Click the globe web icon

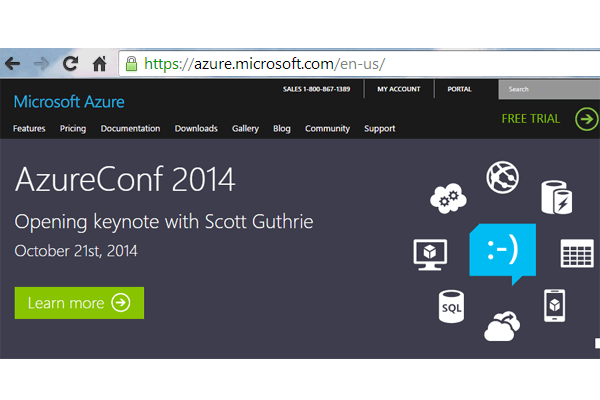click(x=502, y=179)
